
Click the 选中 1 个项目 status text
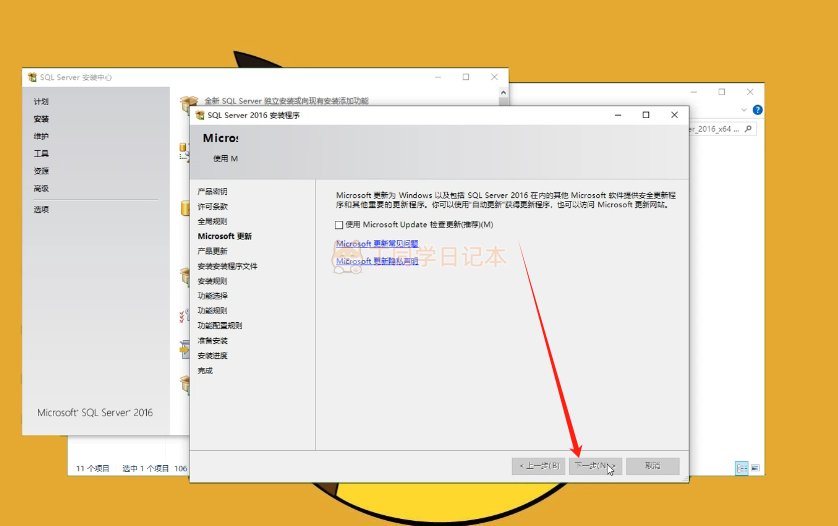coord(145,468)
